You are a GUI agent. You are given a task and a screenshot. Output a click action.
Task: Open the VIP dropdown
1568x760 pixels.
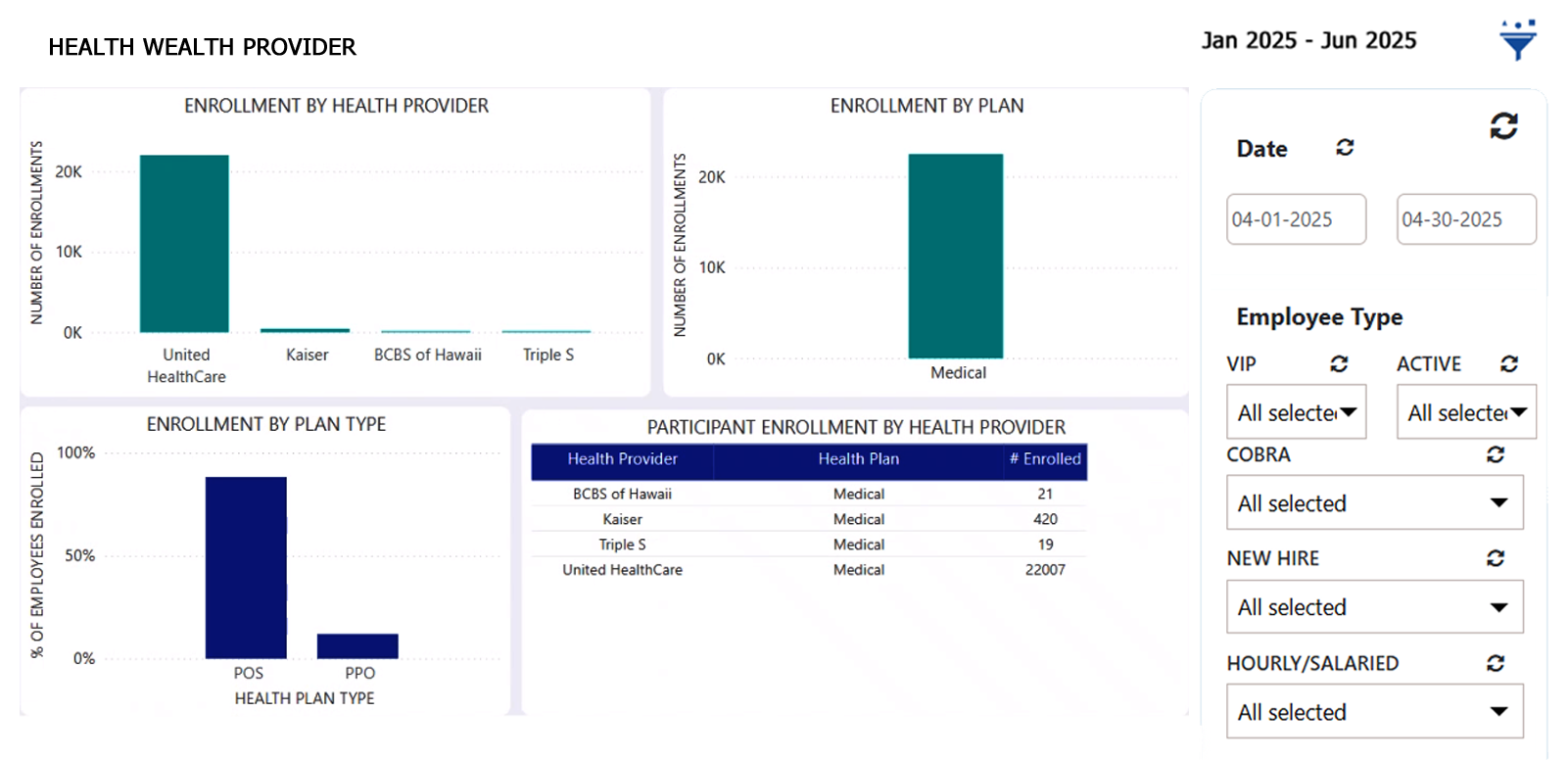point(1296,412)
